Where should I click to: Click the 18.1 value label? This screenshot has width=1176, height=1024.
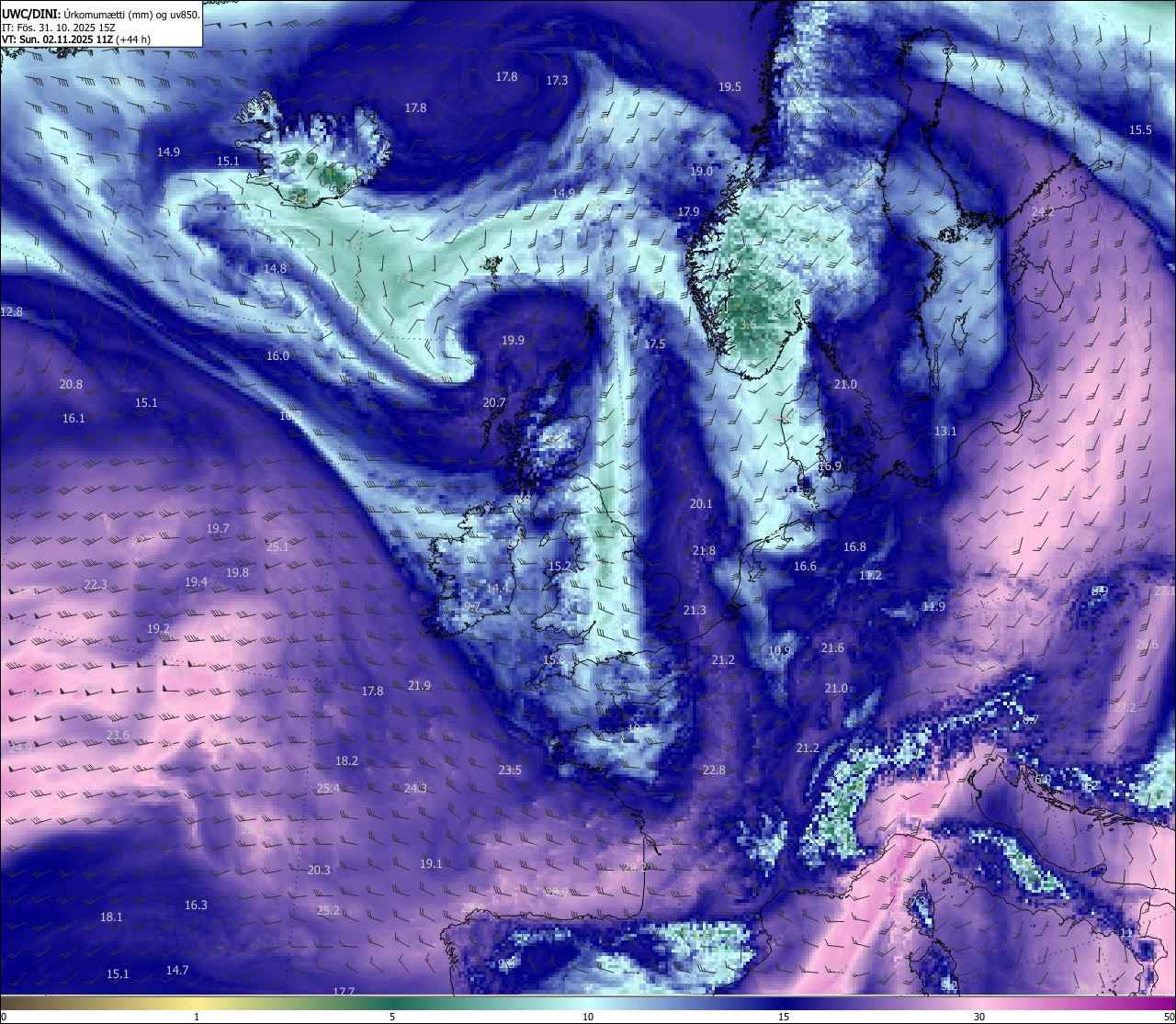click(111, 917)
